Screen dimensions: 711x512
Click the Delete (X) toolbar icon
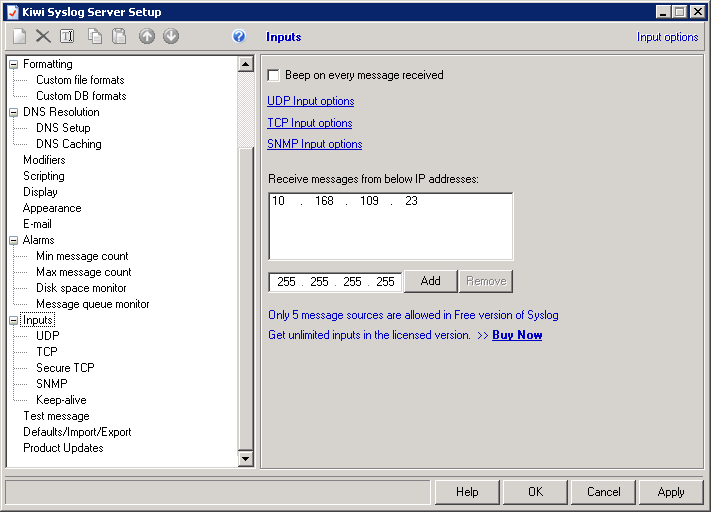click(43, 36)
